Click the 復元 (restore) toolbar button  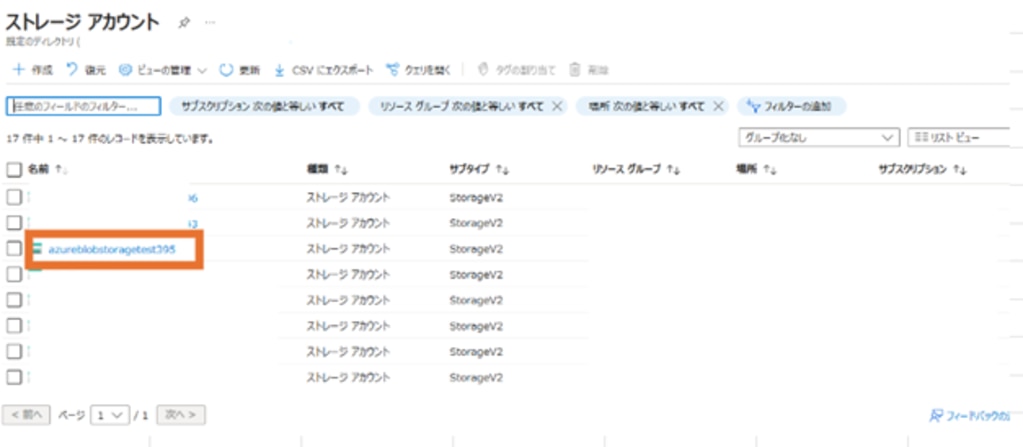point(85,70)
